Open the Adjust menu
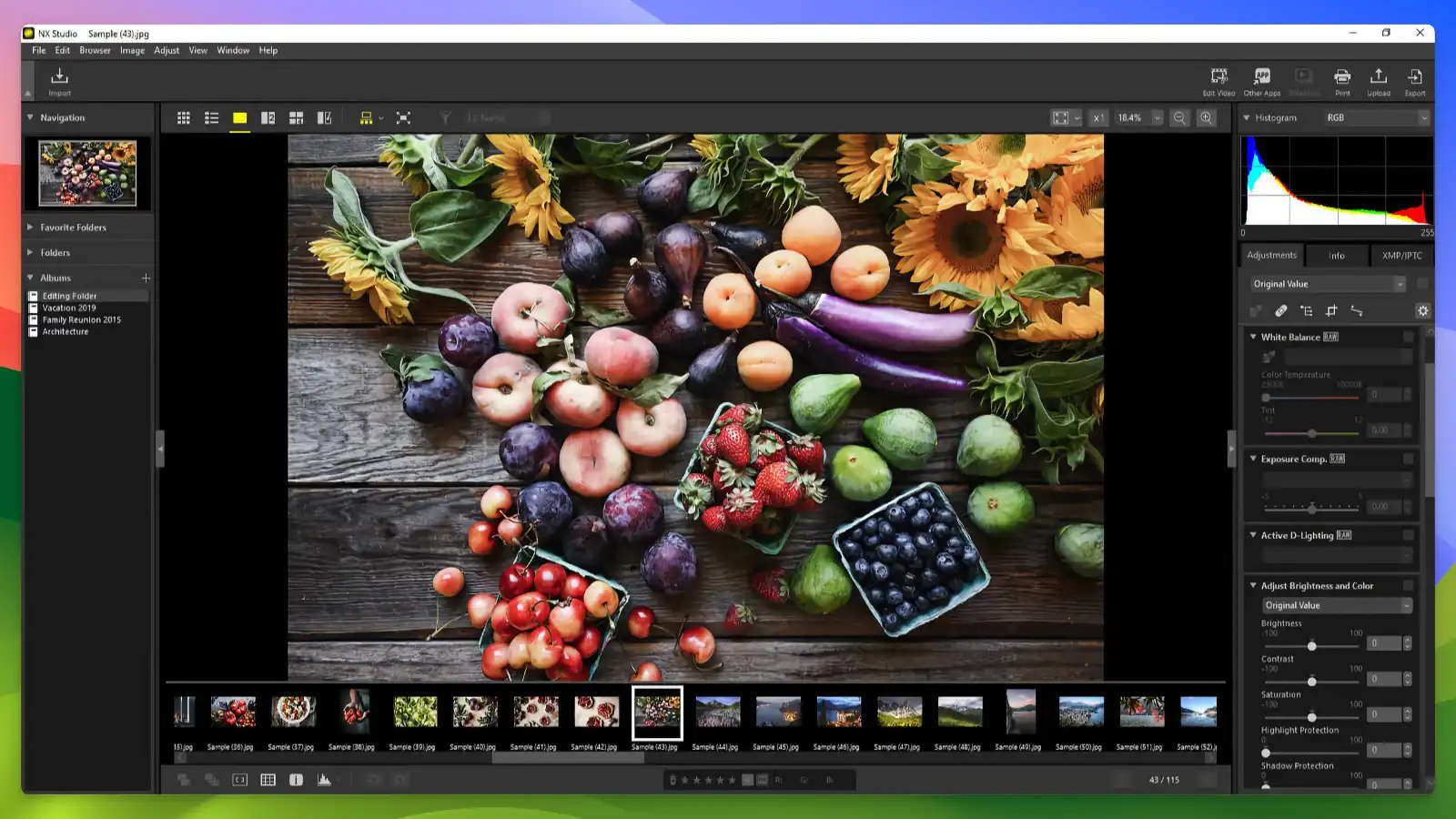 tap(166, 50)
